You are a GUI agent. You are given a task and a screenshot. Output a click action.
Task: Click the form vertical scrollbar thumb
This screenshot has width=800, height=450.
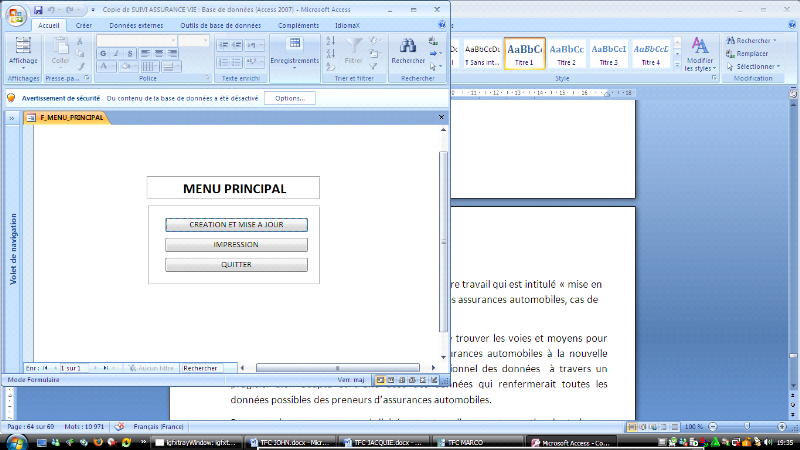pos(443,242)
